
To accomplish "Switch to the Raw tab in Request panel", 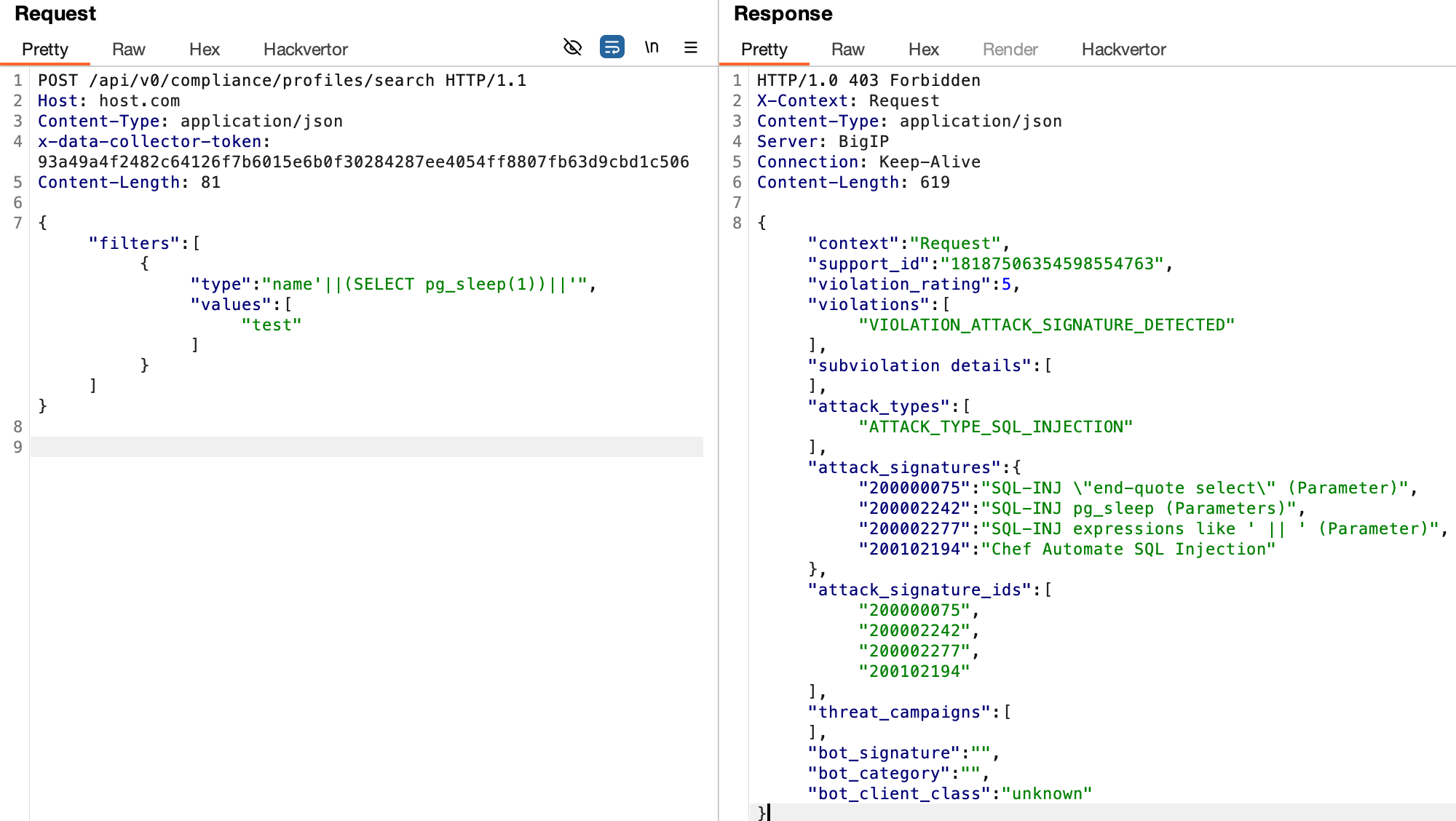I will (128, 49).
